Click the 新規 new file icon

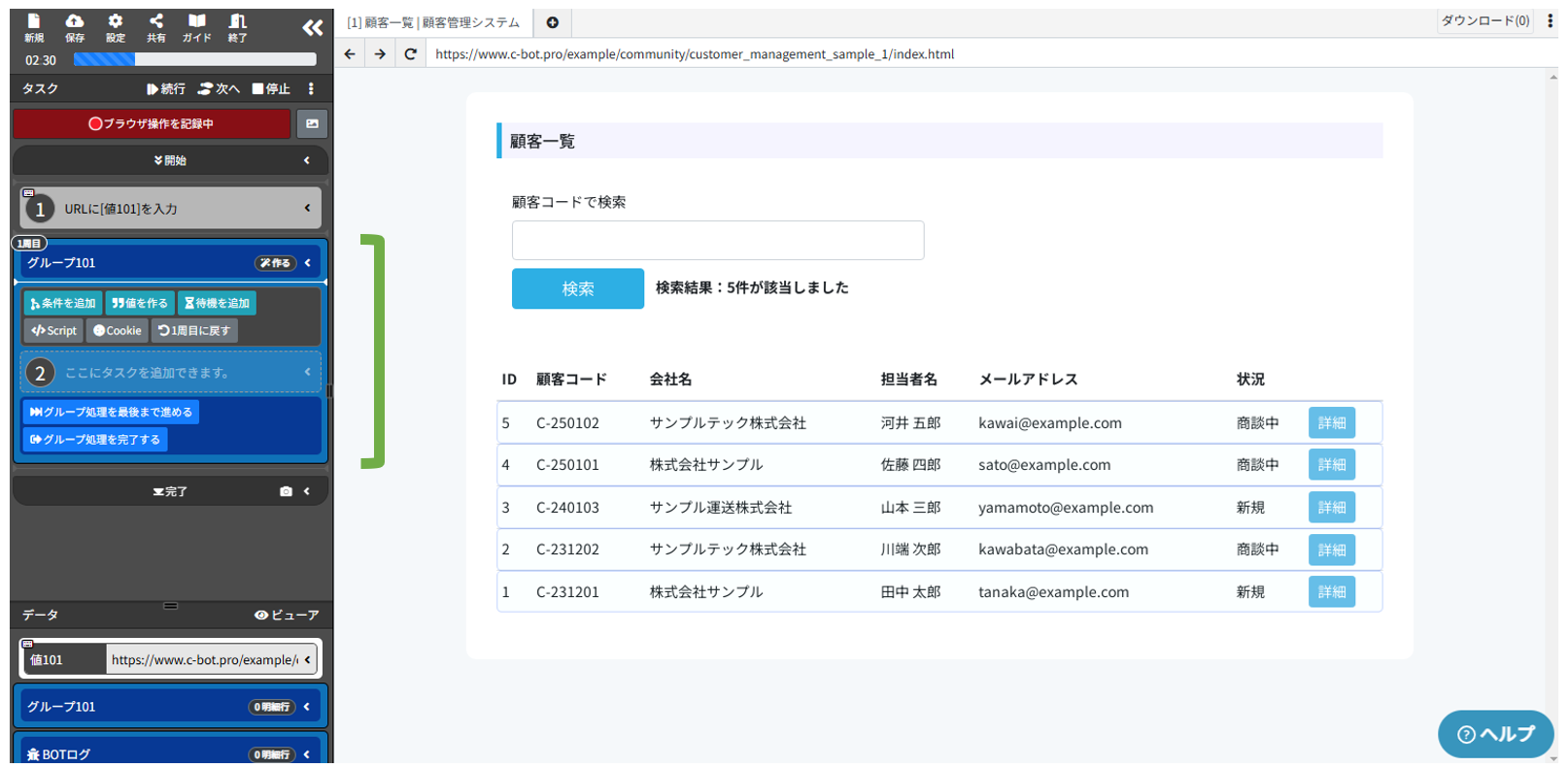[34, 27]
